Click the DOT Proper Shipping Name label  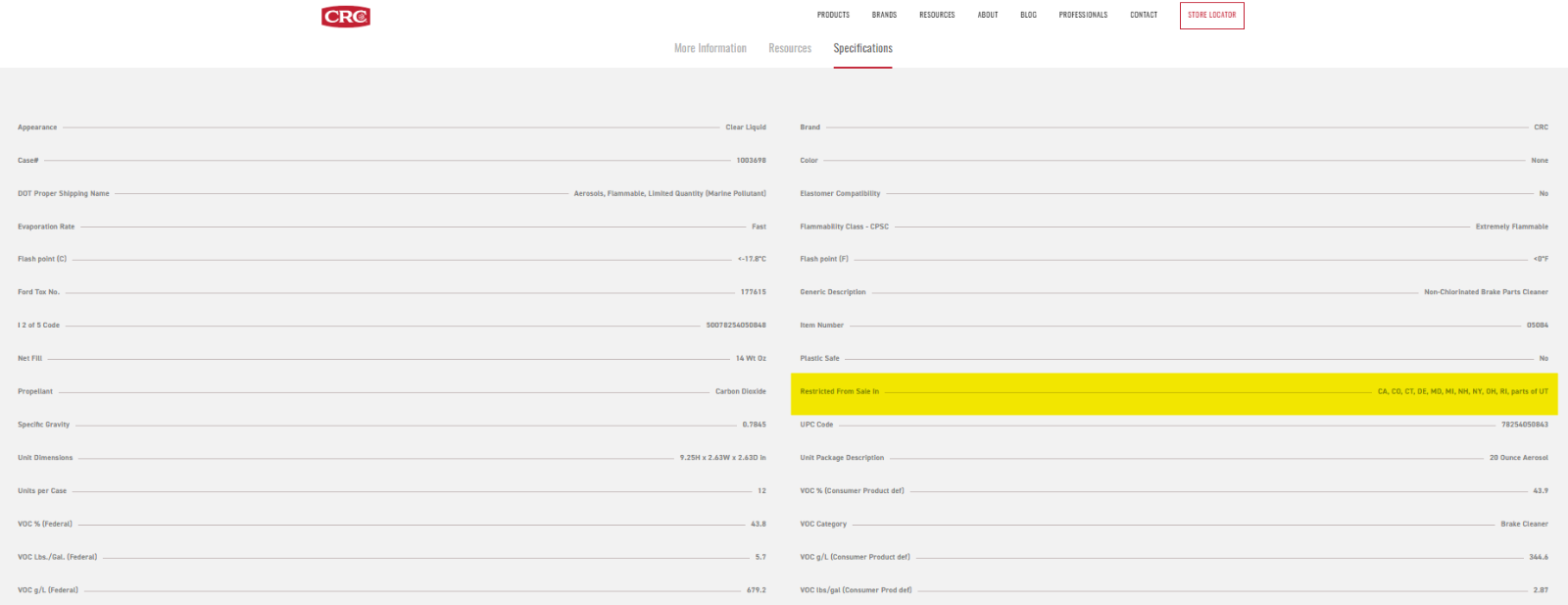[64, 194]
